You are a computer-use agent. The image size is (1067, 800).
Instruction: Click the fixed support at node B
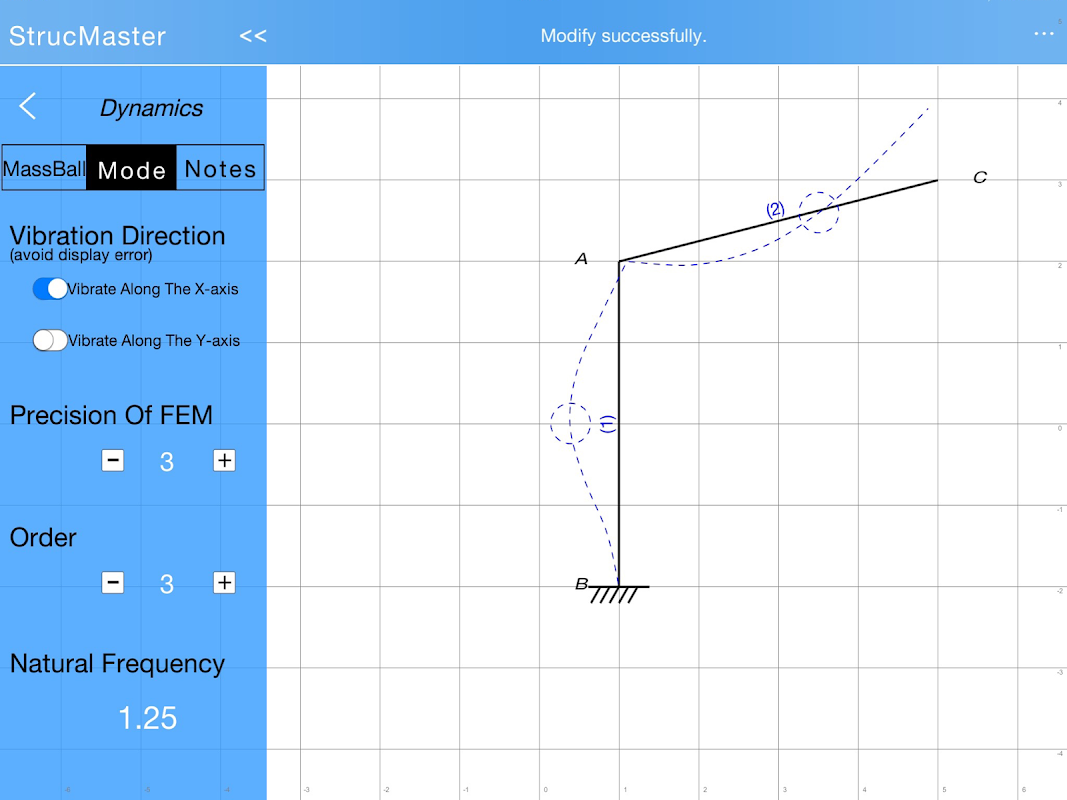tap(618, 594)
